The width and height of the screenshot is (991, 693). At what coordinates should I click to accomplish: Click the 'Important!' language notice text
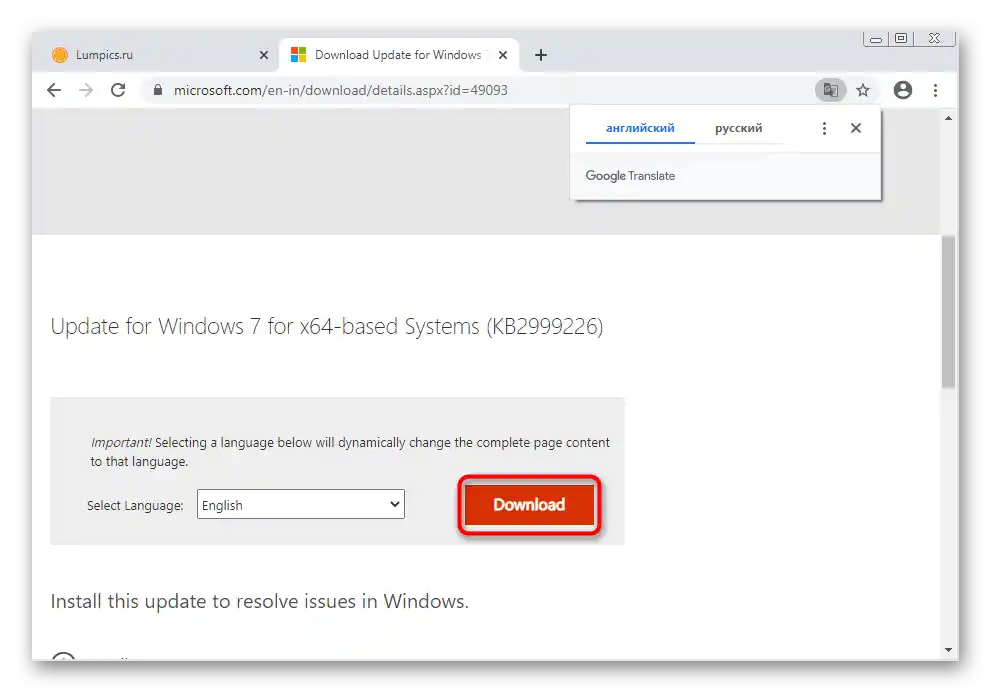pyautogui.click(x=350, y=452)
